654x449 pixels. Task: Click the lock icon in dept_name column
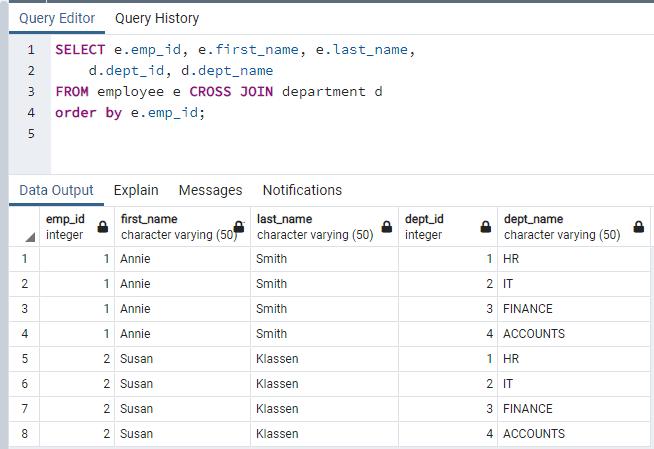pos(637,228)
